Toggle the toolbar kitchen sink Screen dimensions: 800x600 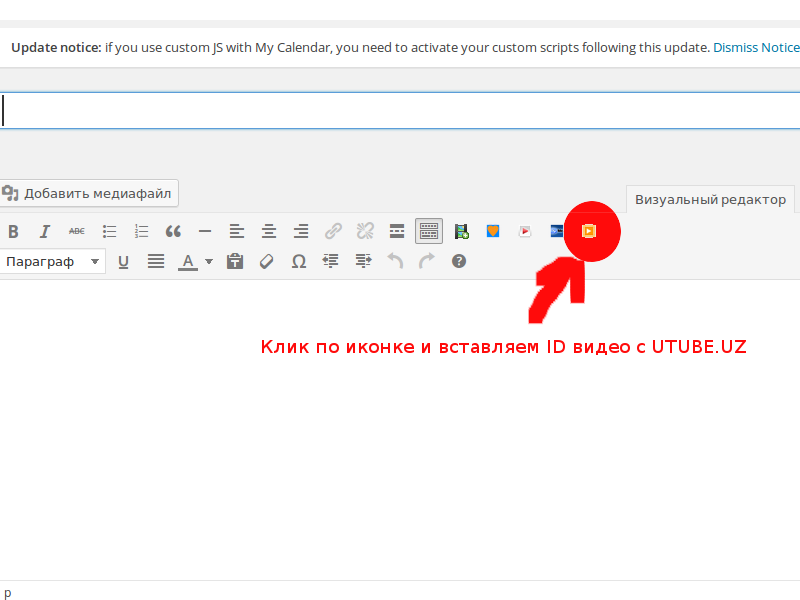tap(429, 231)
